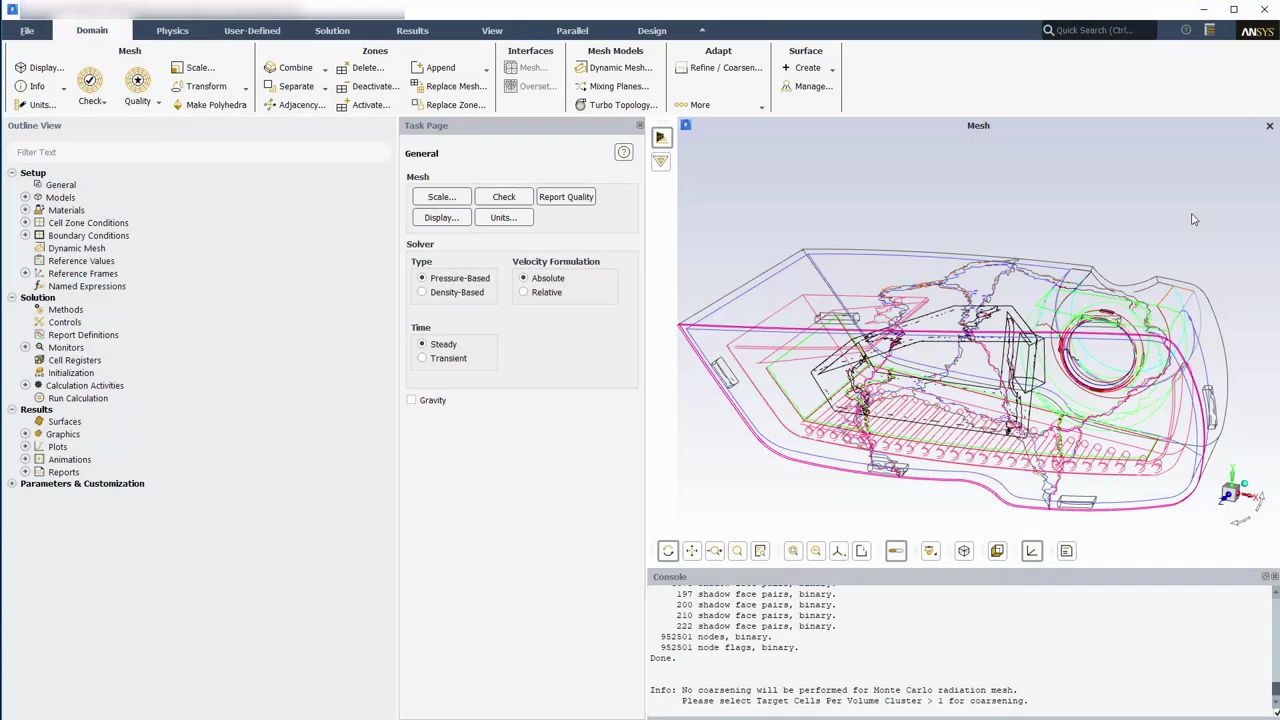Open the Dynamic Mesh settings
The width and height of the screenshot is (1280, 720).
76,248
